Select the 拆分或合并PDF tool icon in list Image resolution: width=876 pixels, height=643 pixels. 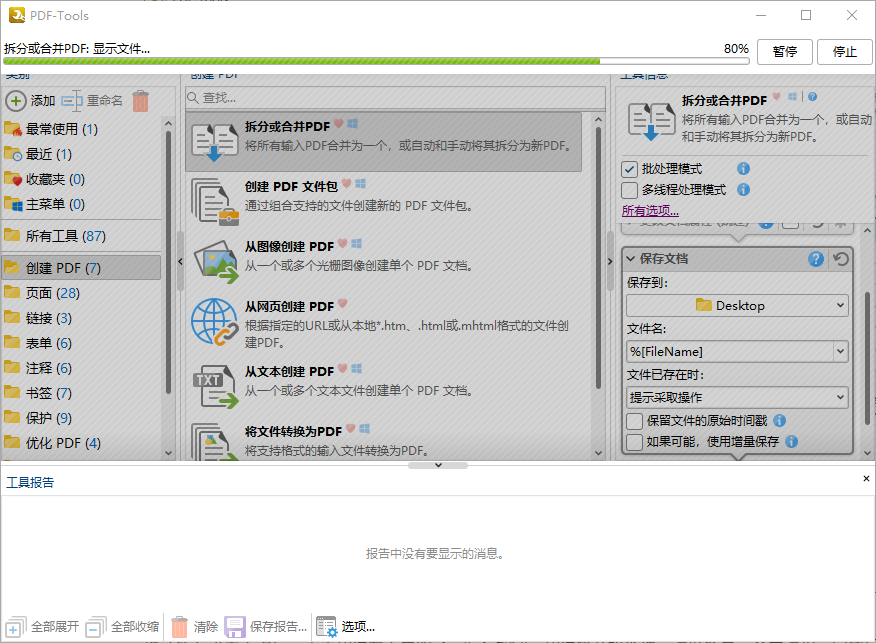click(215, 142)
